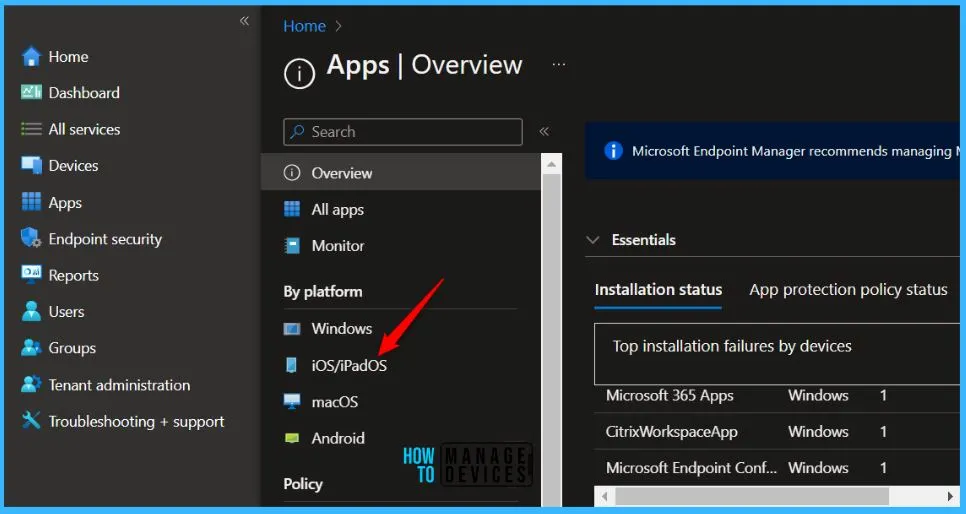The image size is (966, 514).
Task: Select Overview in the Apps menu
Action: click(400, 173)
